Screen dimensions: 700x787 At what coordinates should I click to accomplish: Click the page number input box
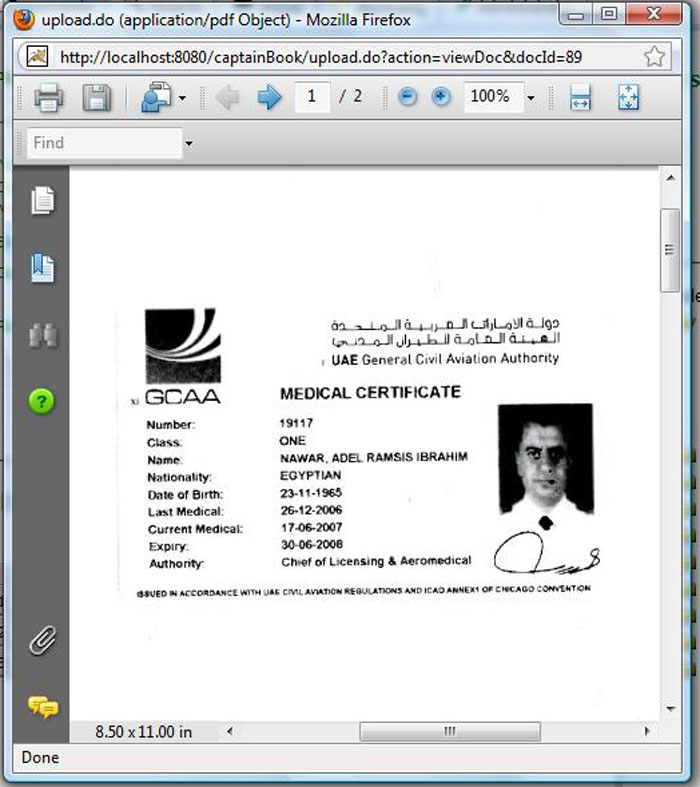pos(313,97)
